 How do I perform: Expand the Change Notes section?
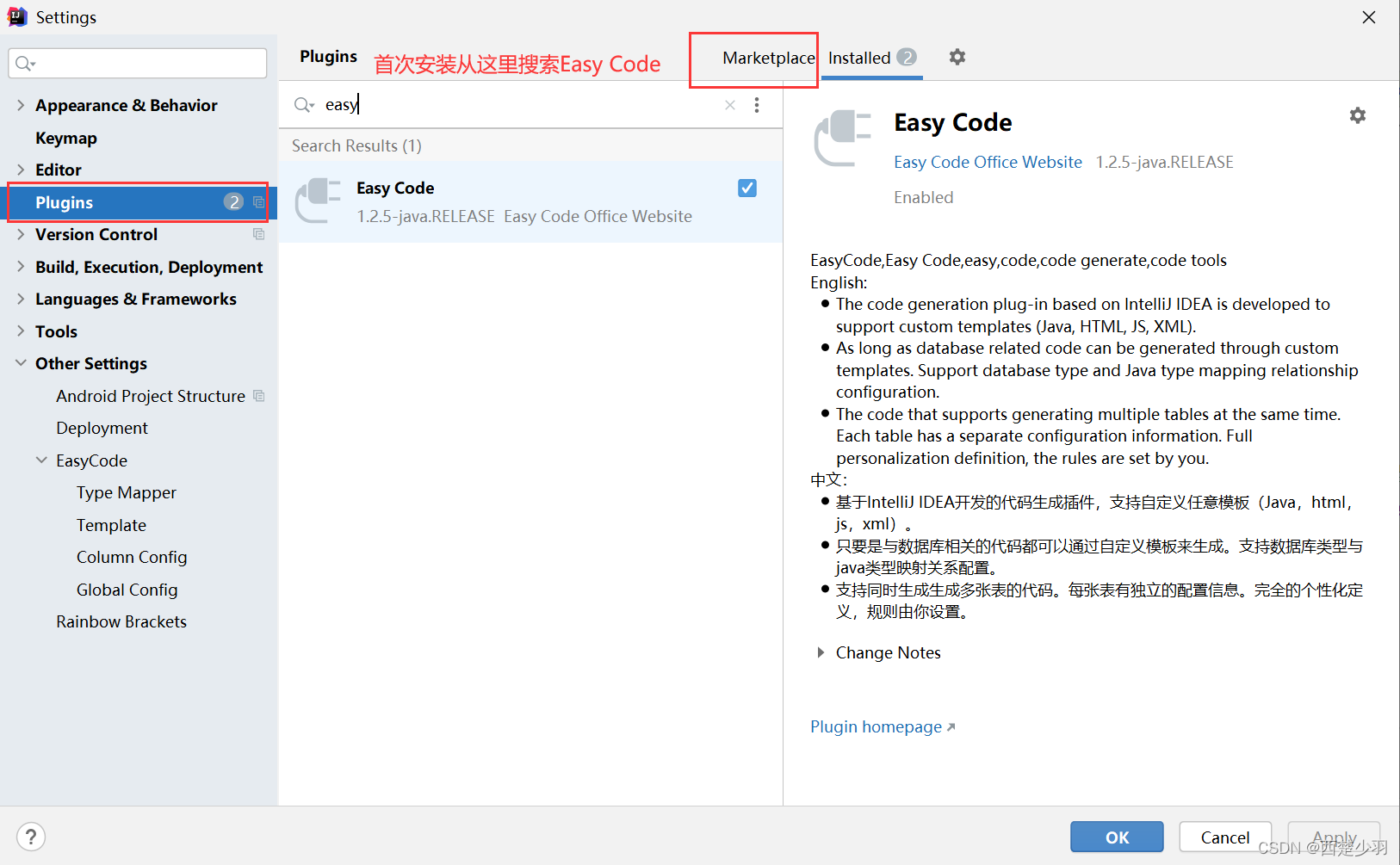(821, 652)
